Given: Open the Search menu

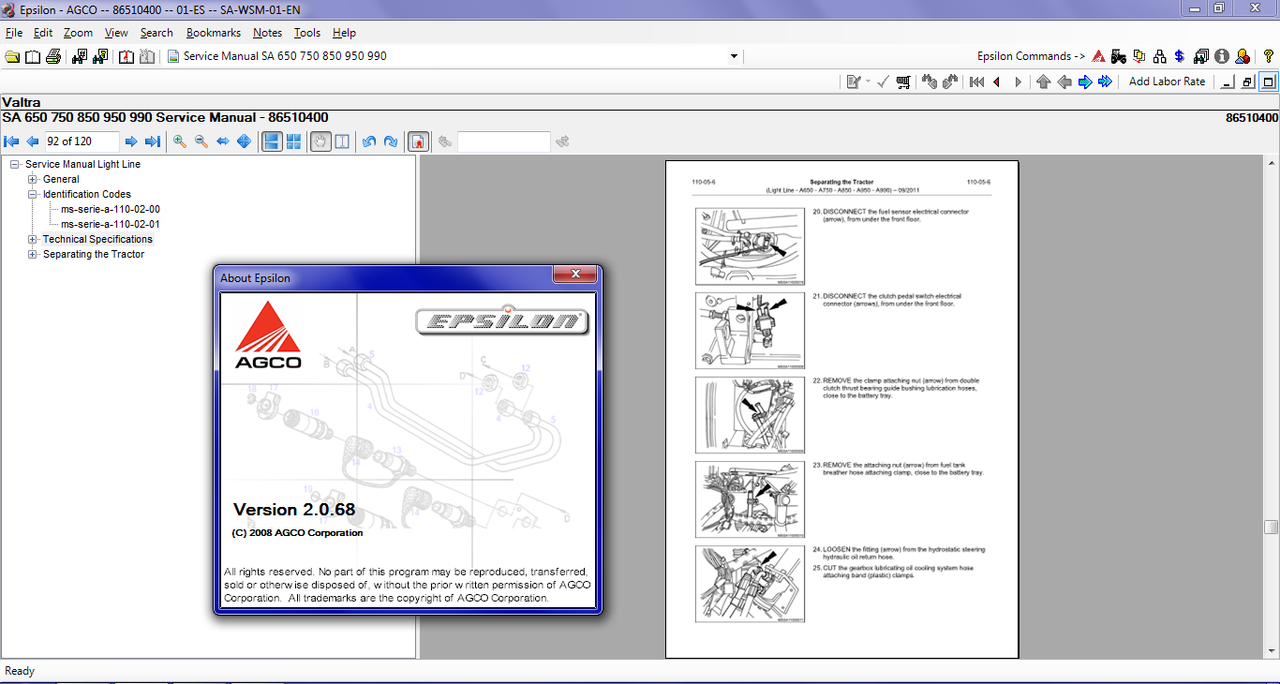Looking at the screenshot, I should pyautogui.click(x=156, y=33).
